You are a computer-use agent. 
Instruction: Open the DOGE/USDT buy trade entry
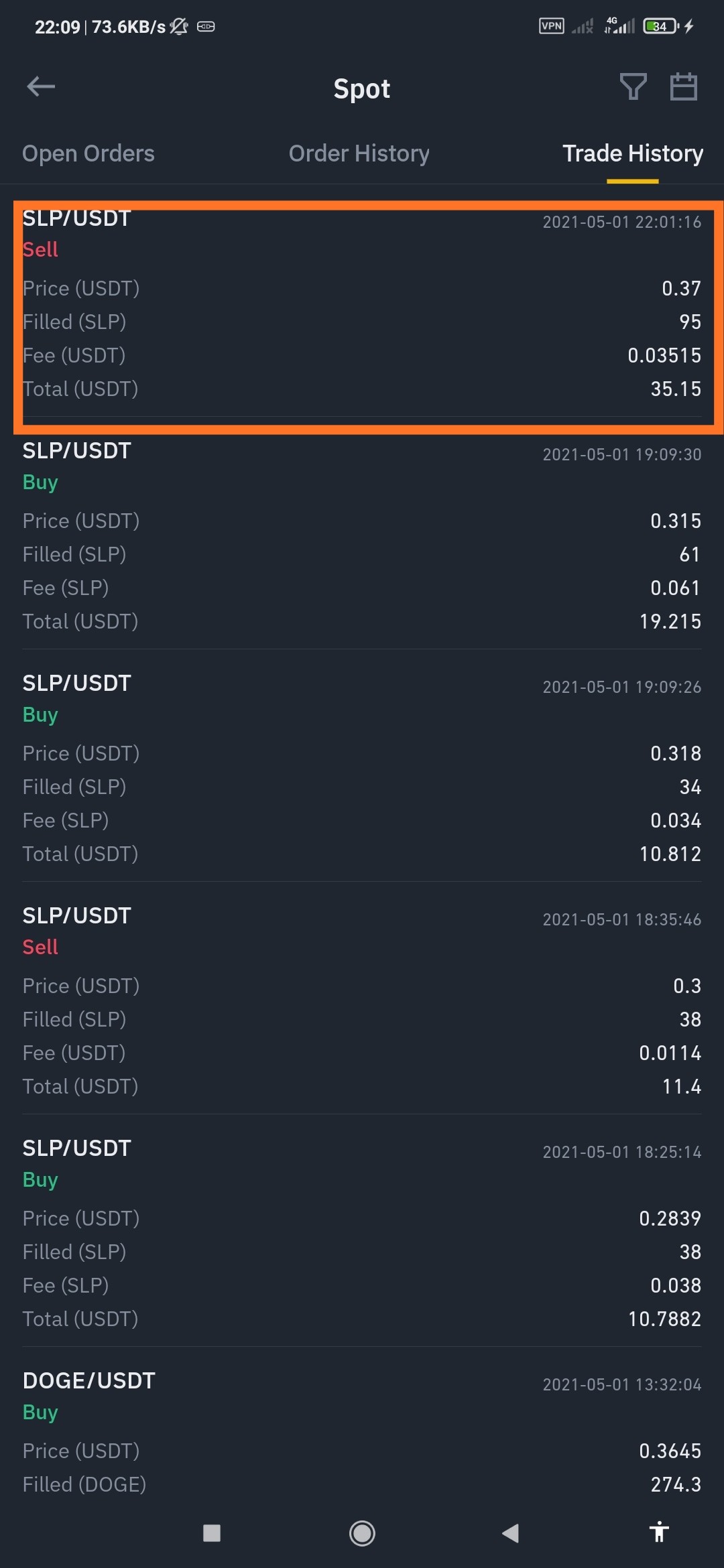tap(362, 1433)
